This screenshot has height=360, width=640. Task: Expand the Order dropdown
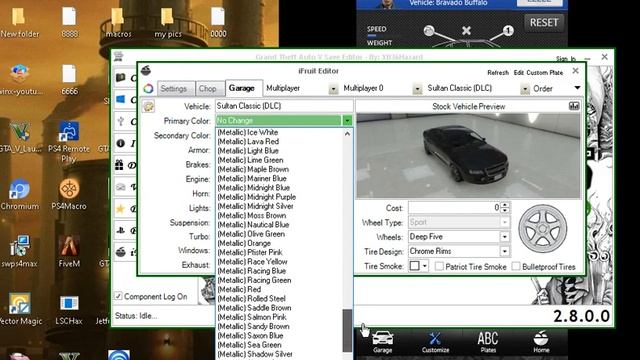(577, 88)
